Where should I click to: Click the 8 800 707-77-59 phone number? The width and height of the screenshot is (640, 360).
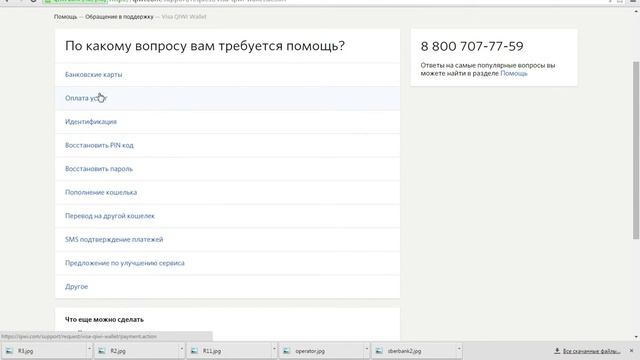(472, 46)
